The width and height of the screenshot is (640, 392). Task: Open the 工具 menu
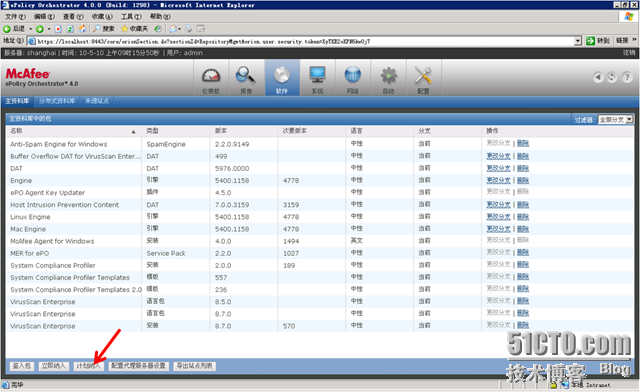[x=131, y=16]
